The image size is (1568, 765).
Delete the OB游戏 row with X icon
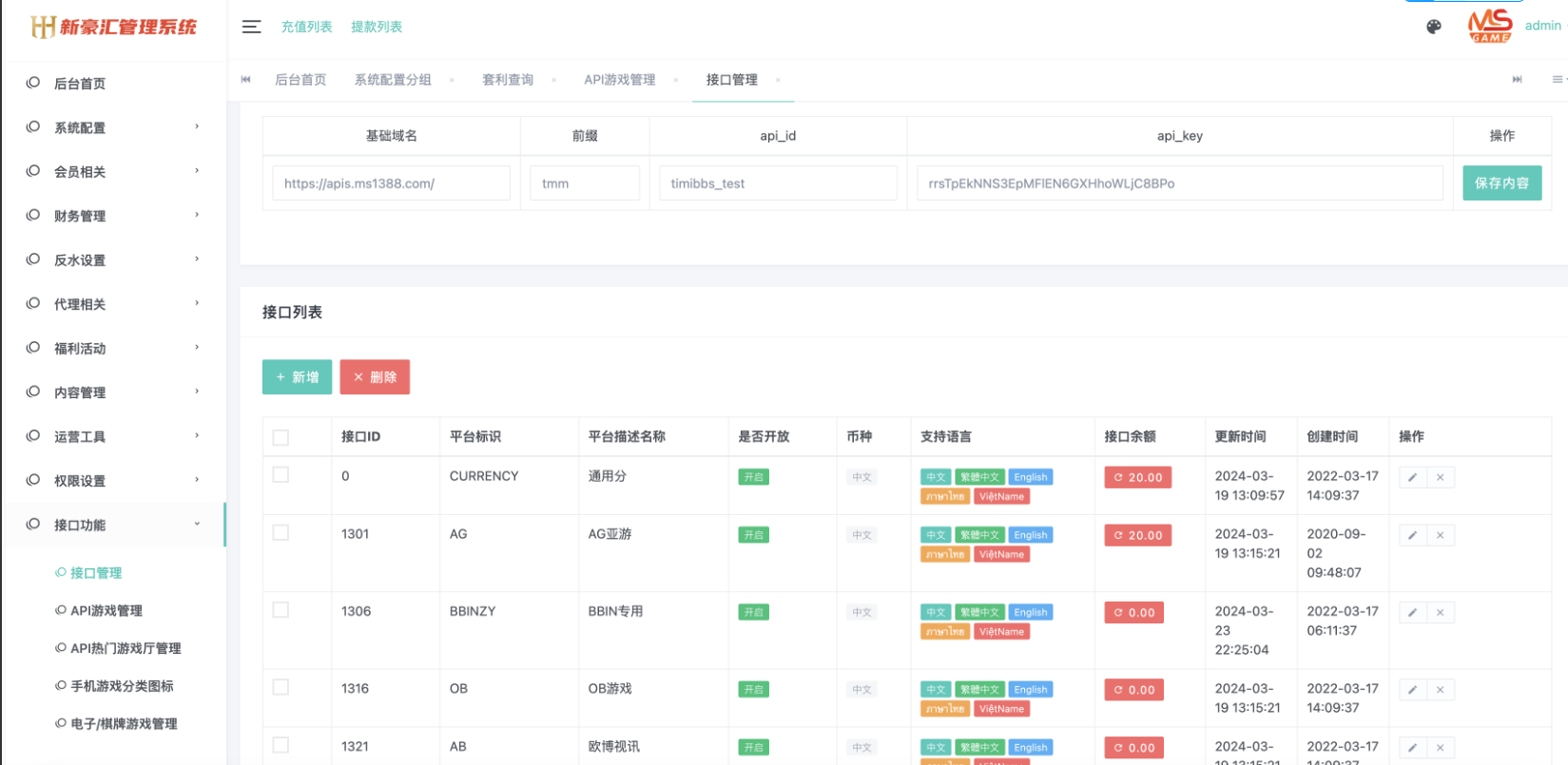[x=1441, y=691]
